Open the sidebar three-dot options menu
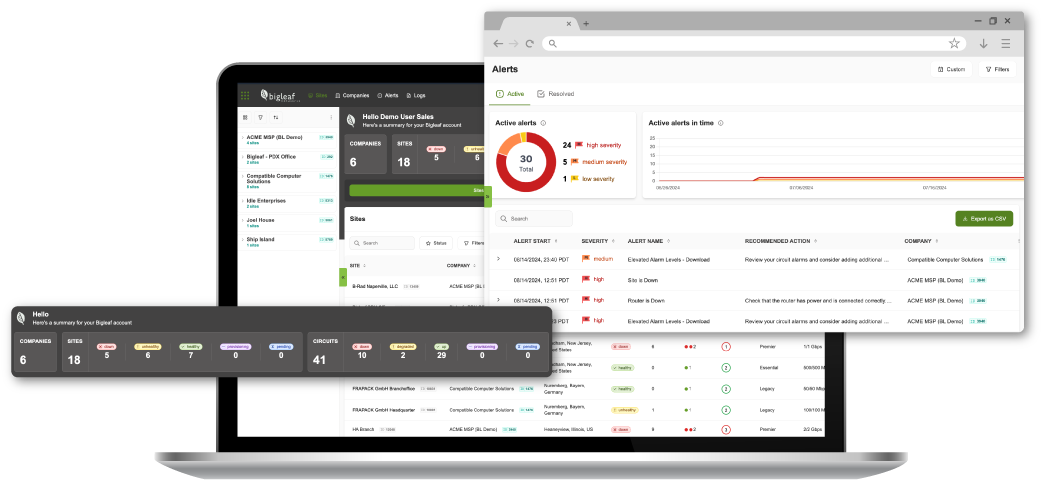The width and height of the screenshot is (1043, 480). [331, 117]
